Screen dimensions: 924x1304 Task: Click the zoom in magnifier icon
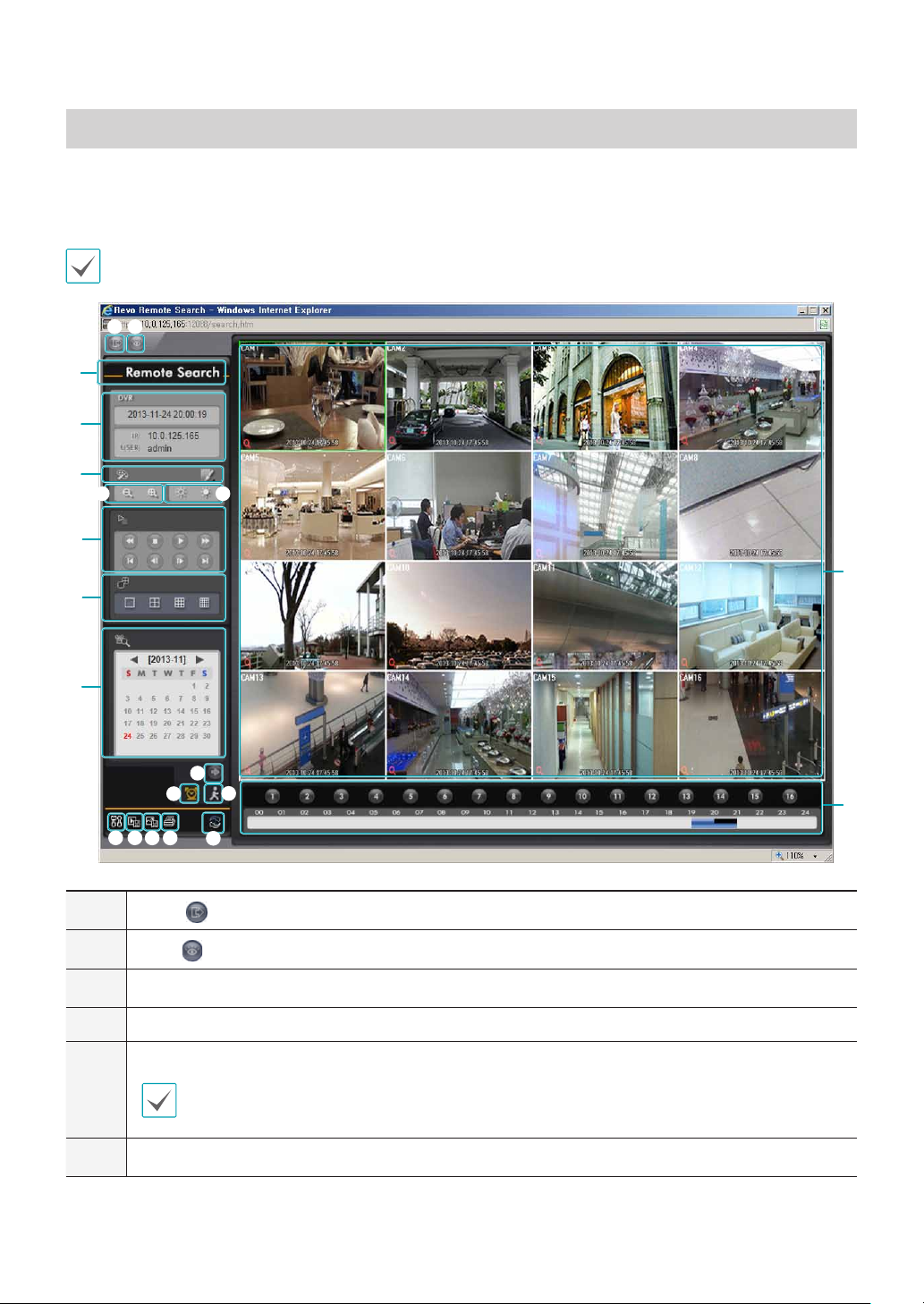(153, 493)
